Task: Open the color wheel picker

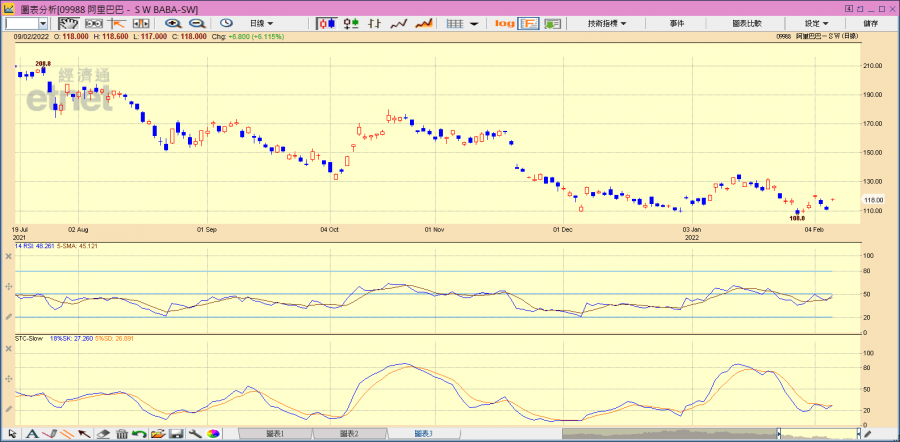Action: 213,434
